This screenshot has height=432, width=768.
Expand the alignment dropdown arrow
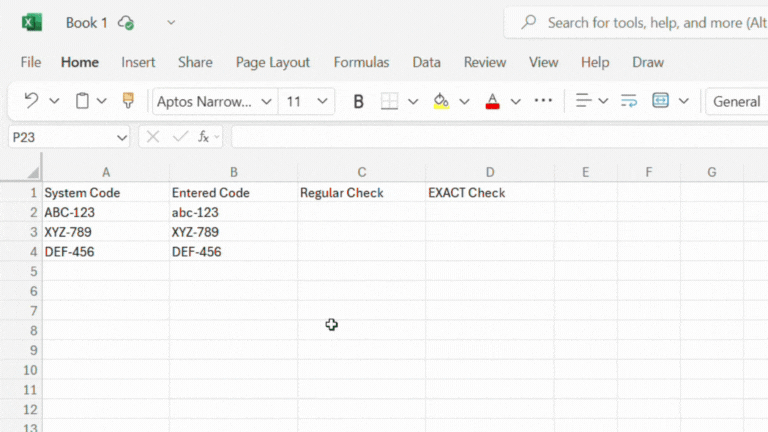[603, 101]
